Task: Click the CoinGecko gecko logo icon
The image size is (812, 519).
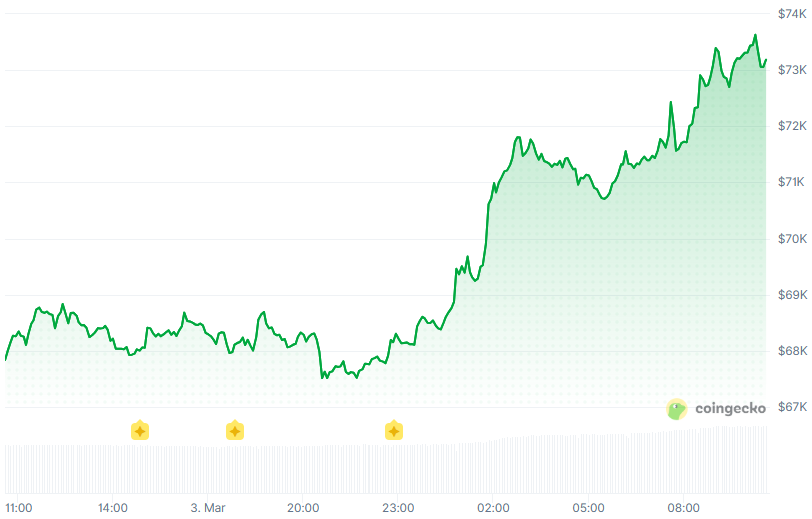Action: point(678,408)
